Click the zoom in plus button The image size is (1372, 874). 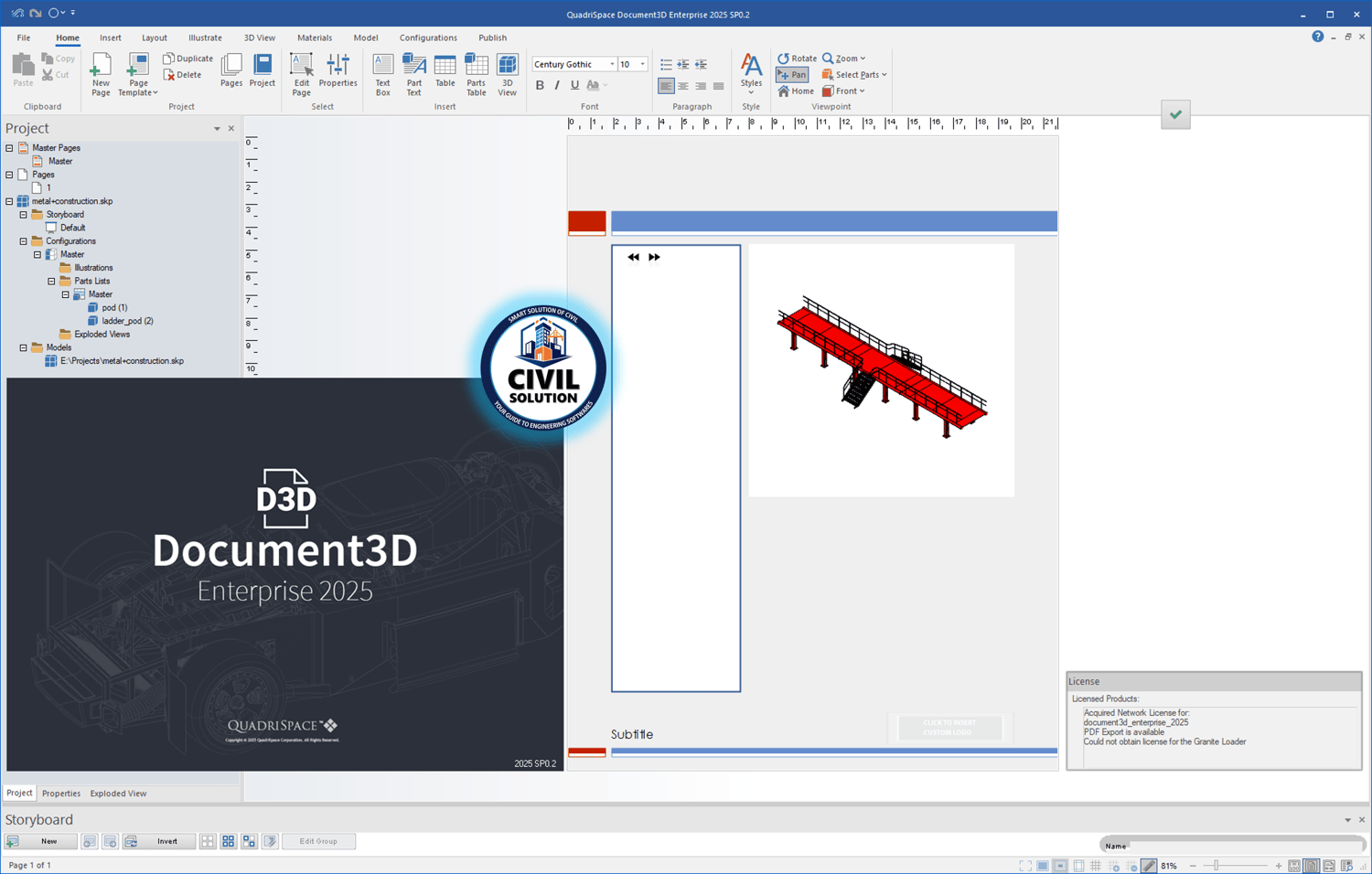[1279, 866]
